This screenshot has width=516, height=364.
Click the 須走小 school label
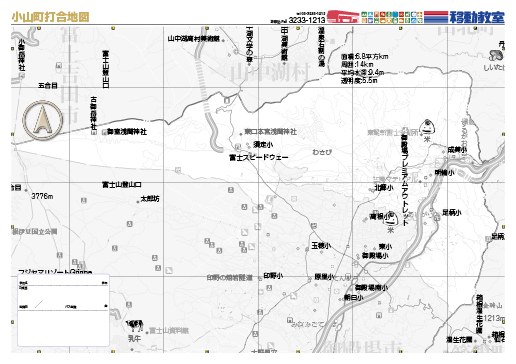[263, 145]
